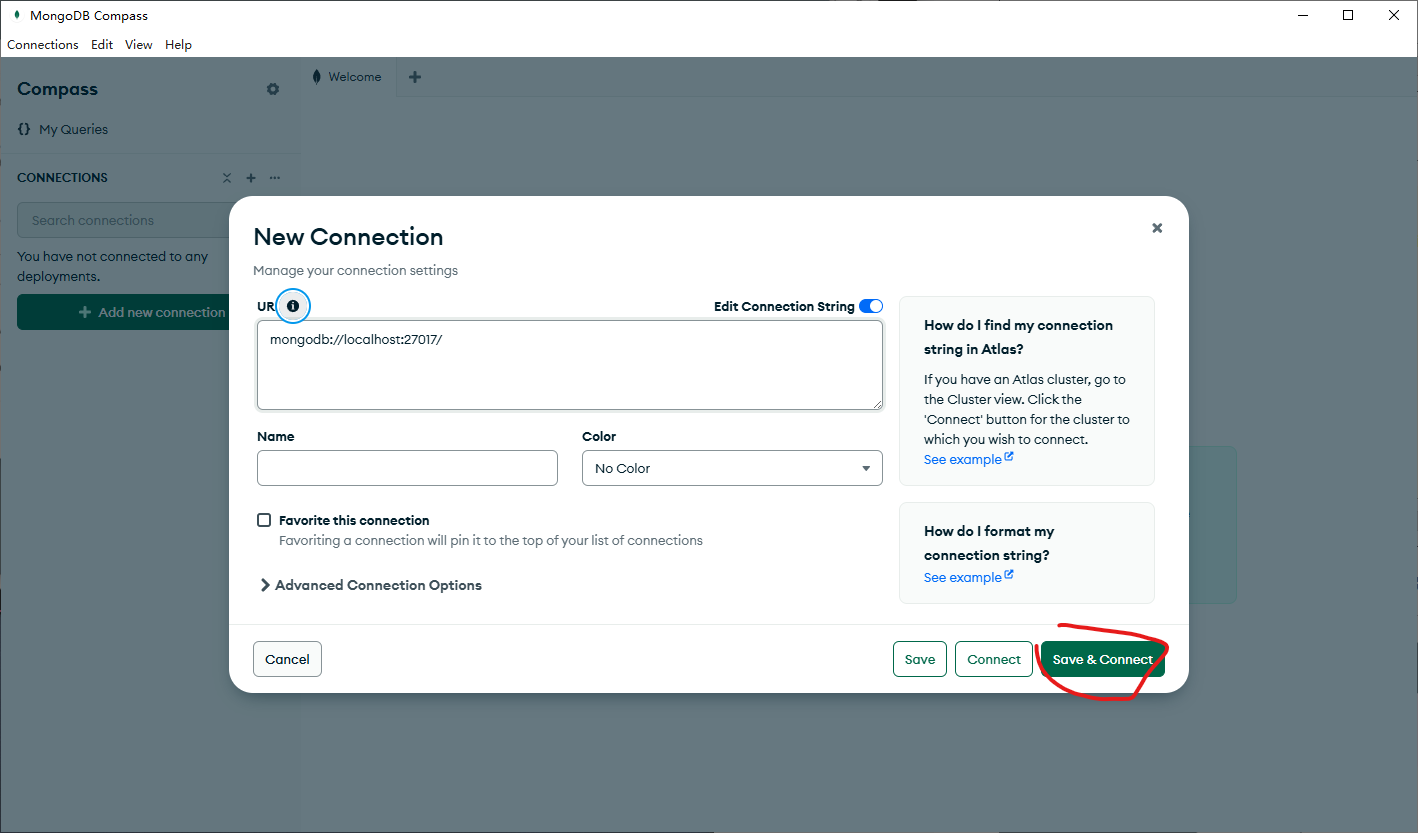Collapse all connections icon in sidebar
This screenshot has width=1418, height=833.
[227, 178]
